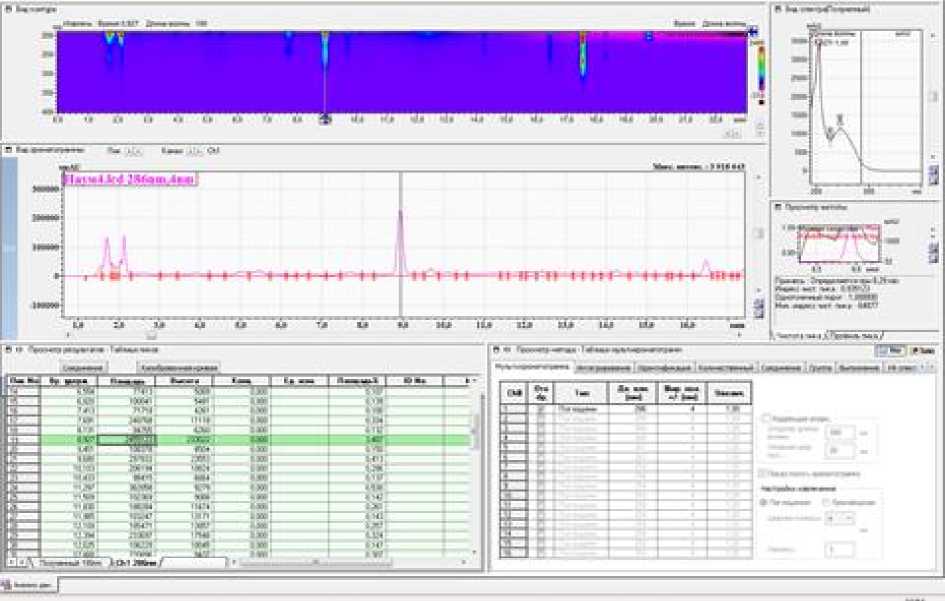Click the spectrum view panel header icon
Screen dimensions: 945x601
(x=778, y=9)
